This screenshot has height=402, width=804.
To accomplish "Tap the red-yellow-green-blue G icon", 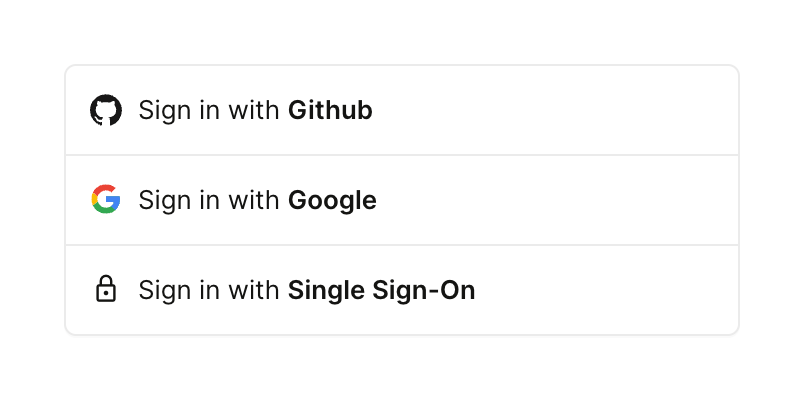I will 105,200.
